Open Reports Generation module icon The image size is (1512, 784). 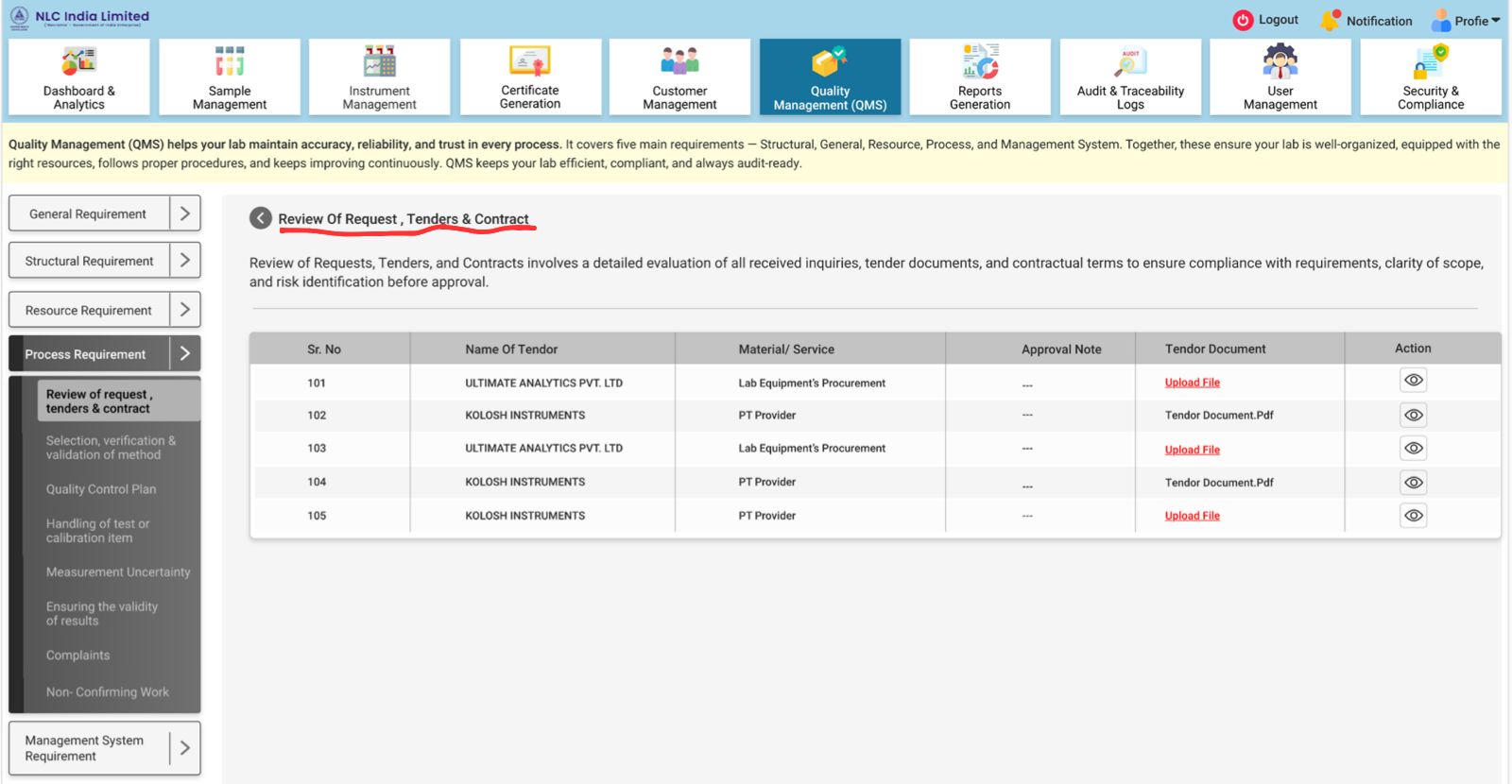980,62
